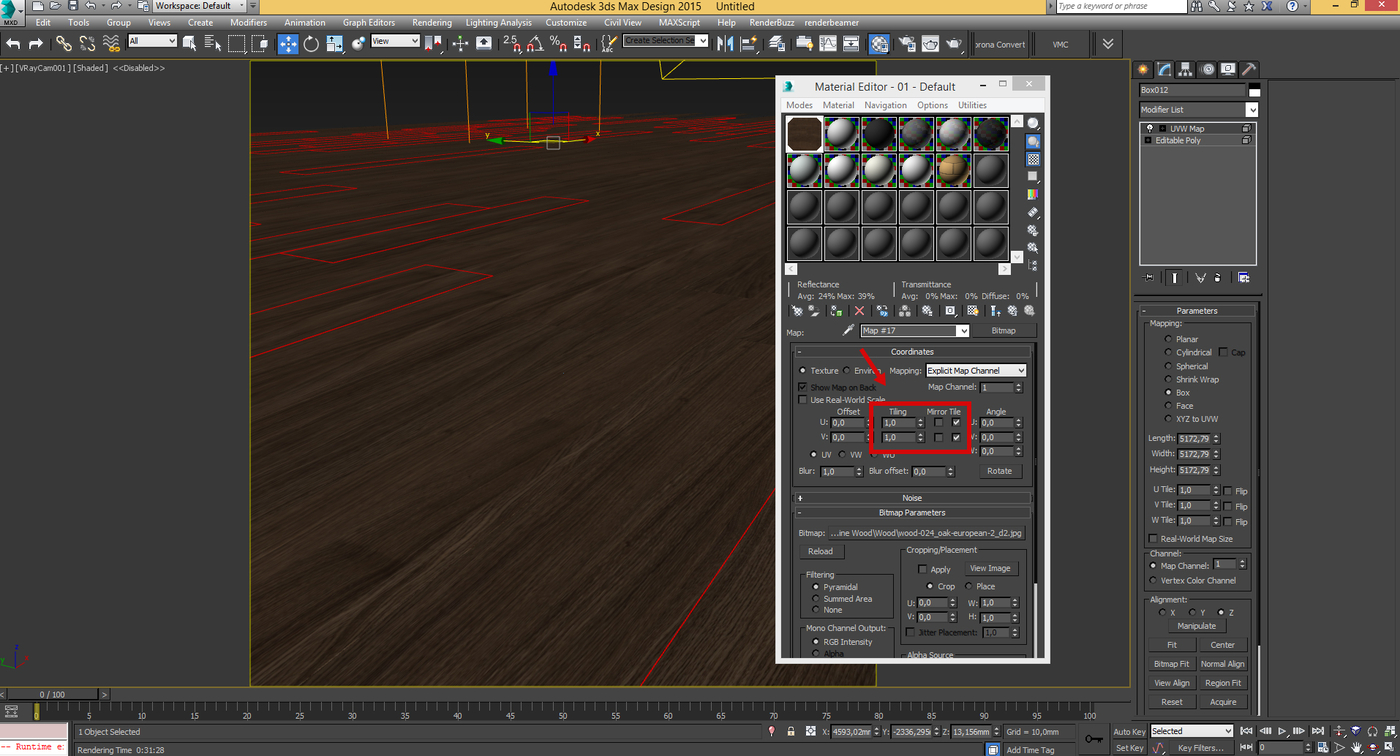The width and height of the screenshot is (1400, 756).
Task: Open the selection filter All dropdown
Action: click(x=153, y=41)
